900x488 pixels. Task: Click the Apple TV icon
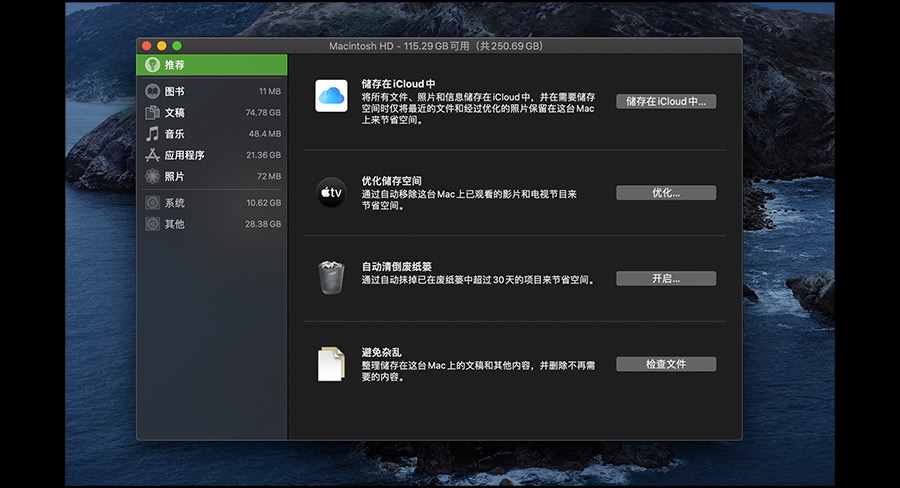[331, 192]
